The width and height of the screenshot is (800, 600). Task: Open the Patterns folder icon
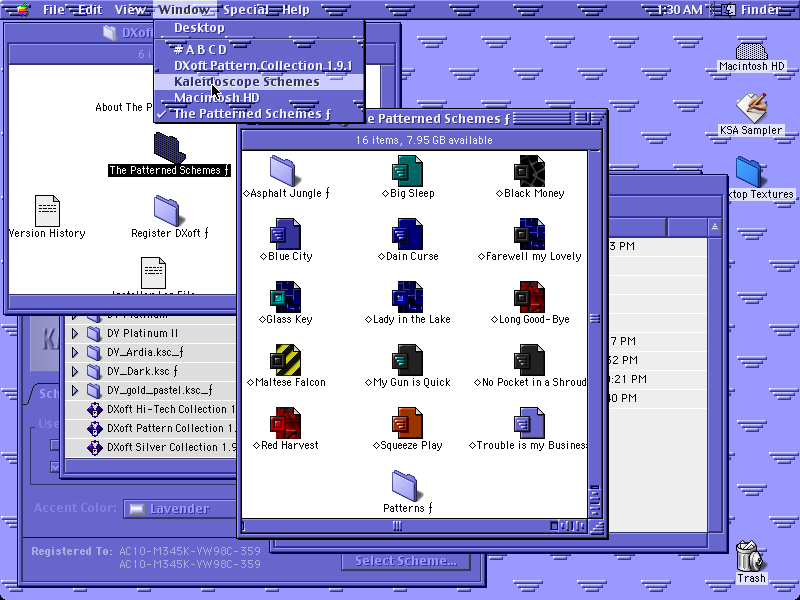click(x=406, y=486)
